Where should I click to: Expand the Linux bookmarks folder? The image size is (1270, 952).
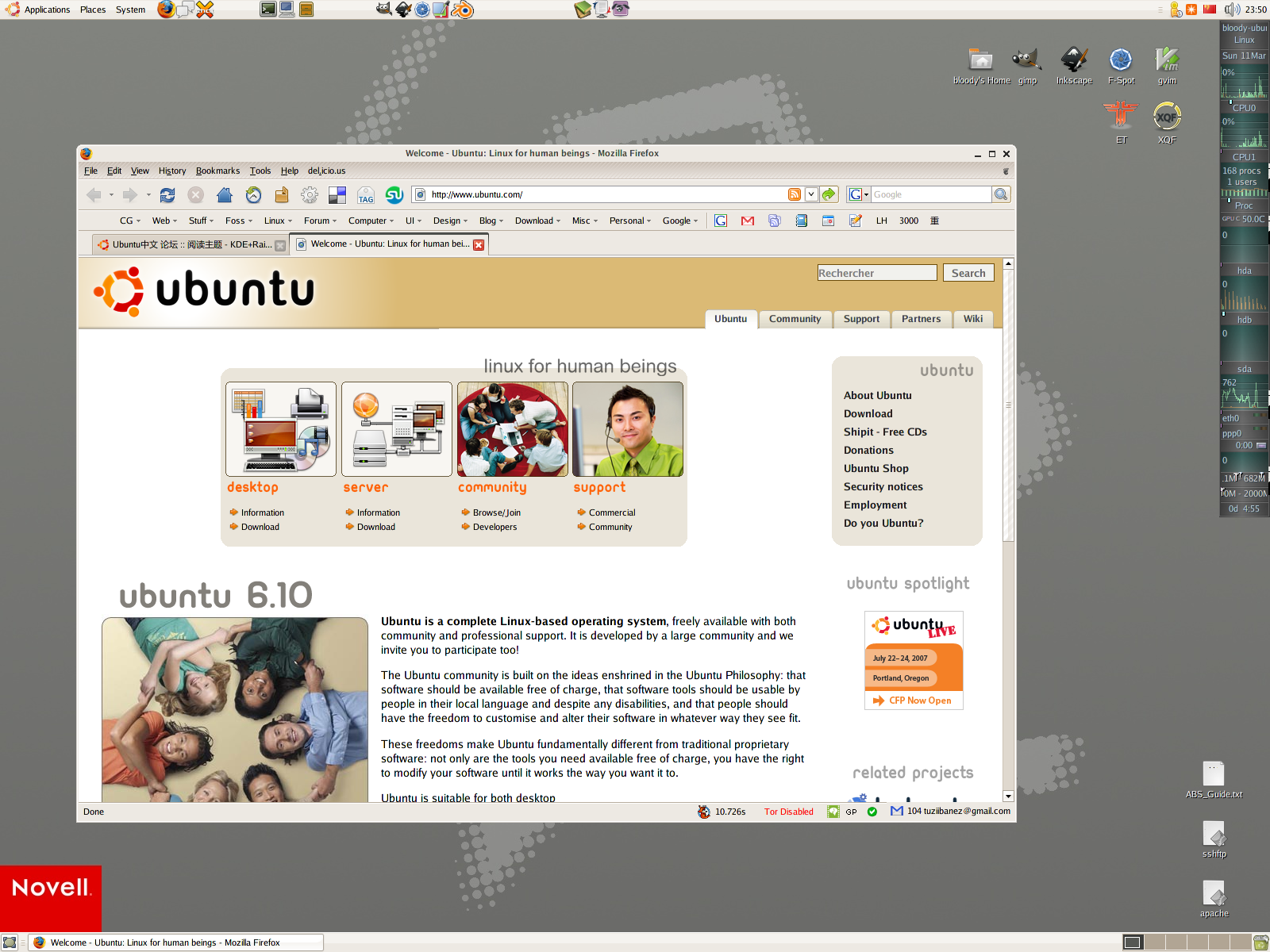[278, 221]
